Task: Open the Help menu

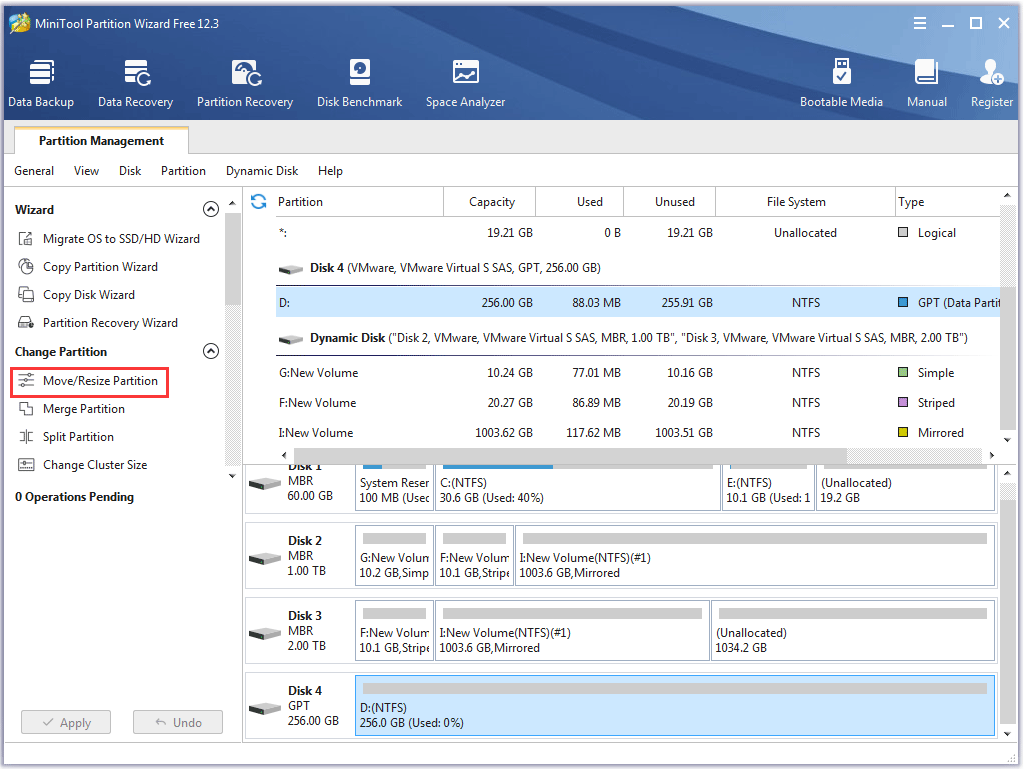Action: [x=330, y=171]
